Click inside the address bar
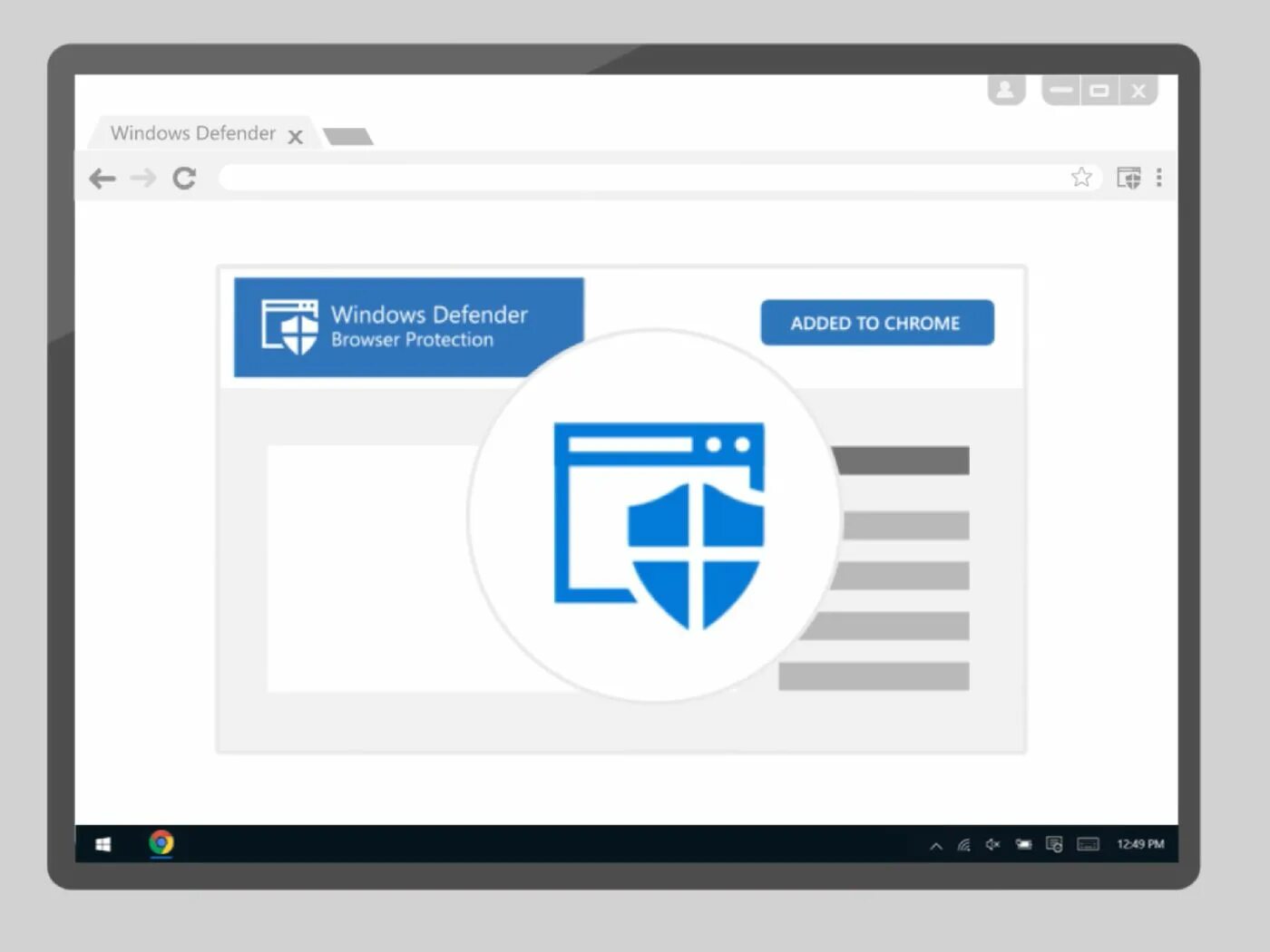 coord(660,178)
